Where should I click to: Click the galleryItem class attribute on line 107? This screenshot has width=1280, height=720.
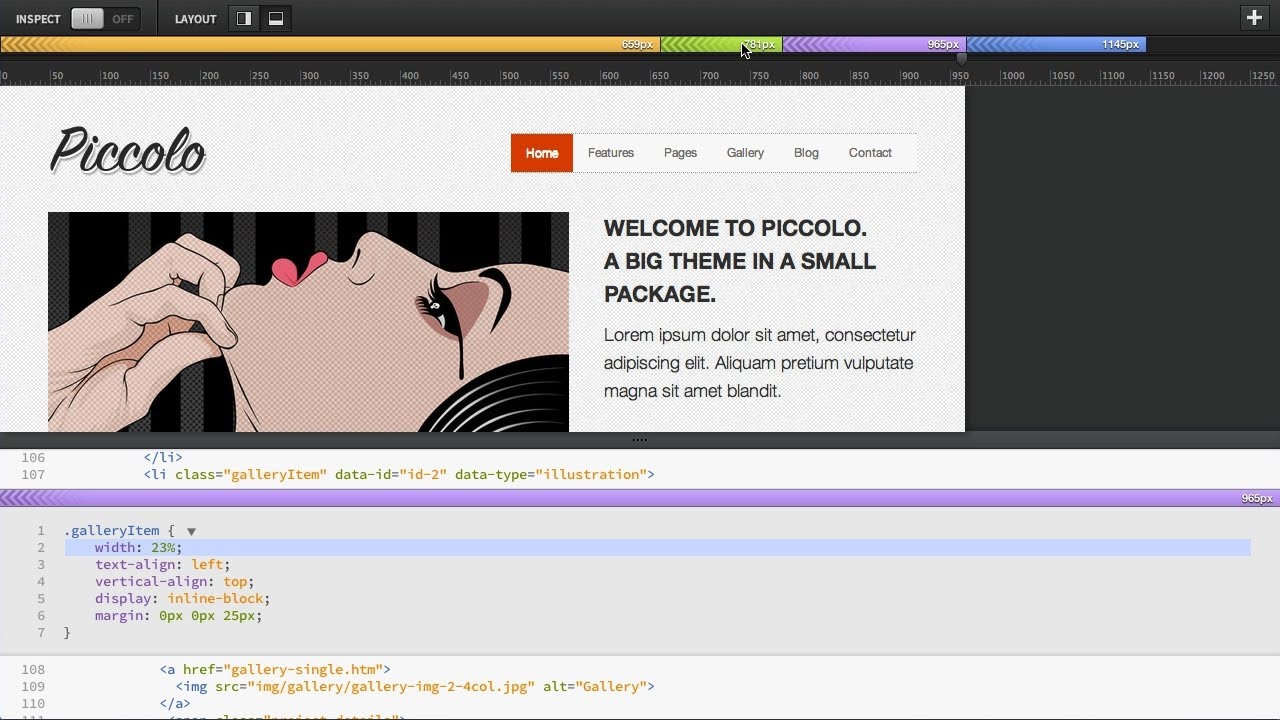[251, 474]
